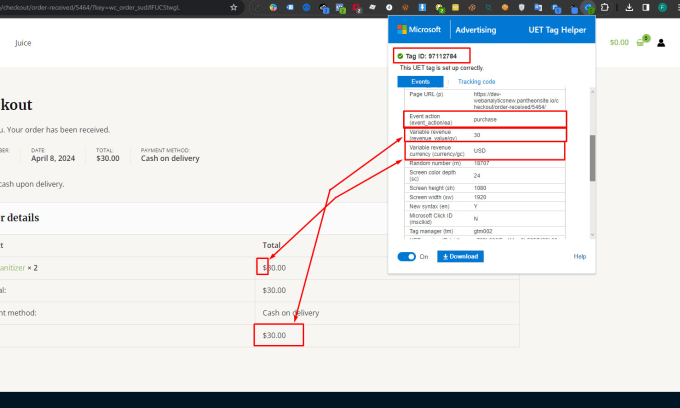This screenshot has width=680, height=408.
Task: Click the white round extension icon
Action: pyautogui.click(x=389, y=7)
